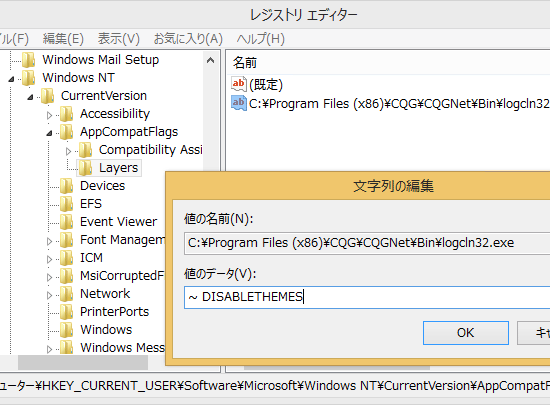This screenshot has height=405, width=550.
Task: Select the PrinterPorts key label
Action: (x=114, y=312)
